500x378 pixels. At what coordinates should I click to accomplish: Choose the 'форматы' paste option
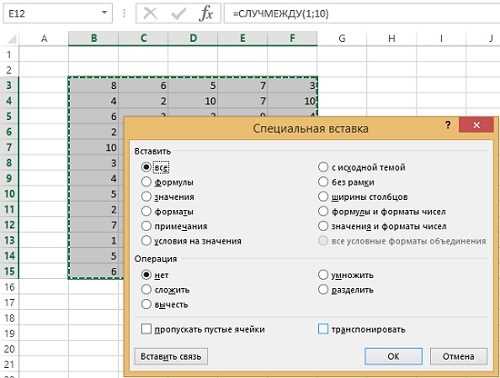pos(146,211)
